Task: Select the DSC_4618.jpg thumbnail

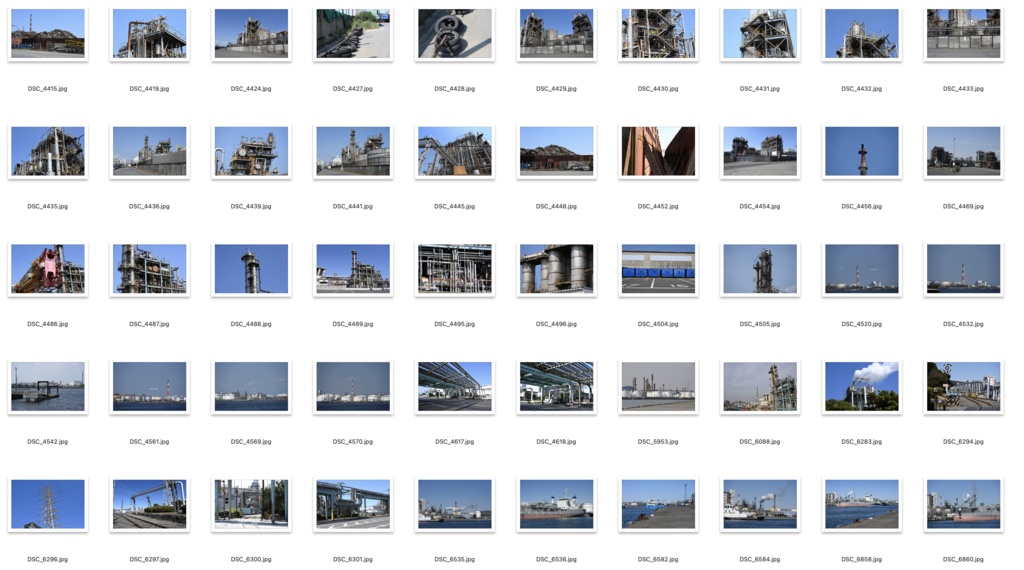Action: [557, 387]
